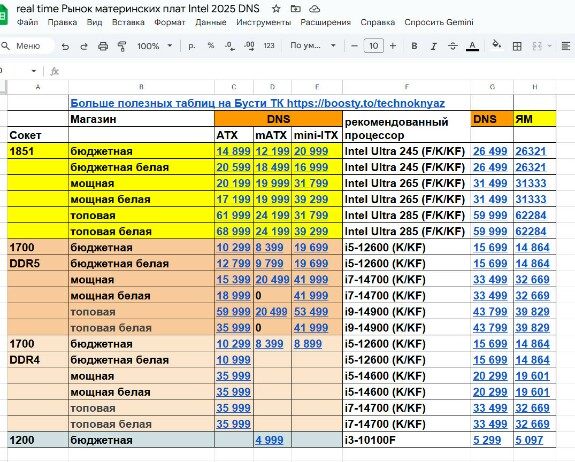The image size is (575, 462).
Task: Check cloud save status icon
Action: point(315,8)
